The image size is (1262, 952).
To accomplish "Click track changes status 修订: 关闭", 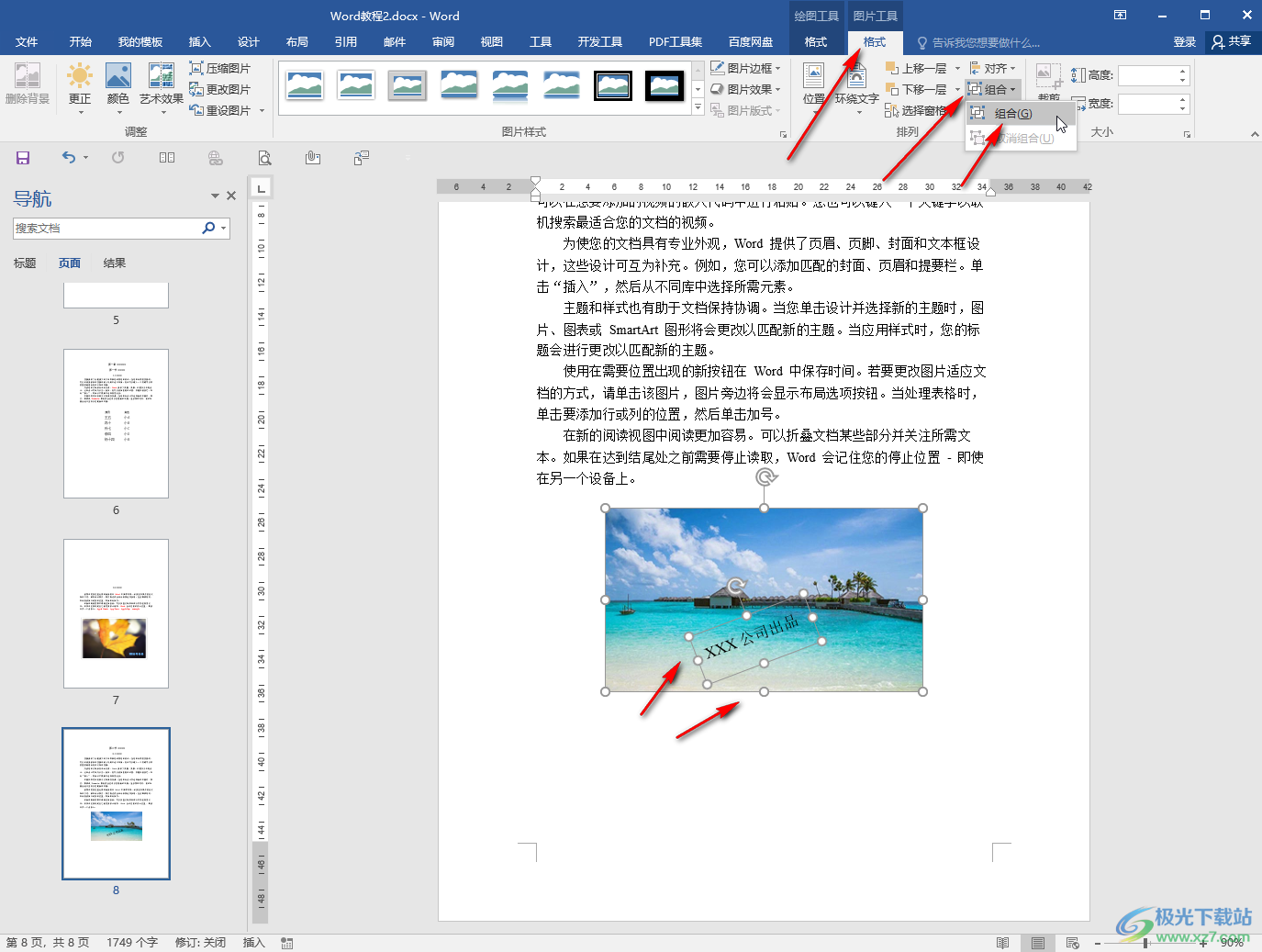I will click(200, 943).
